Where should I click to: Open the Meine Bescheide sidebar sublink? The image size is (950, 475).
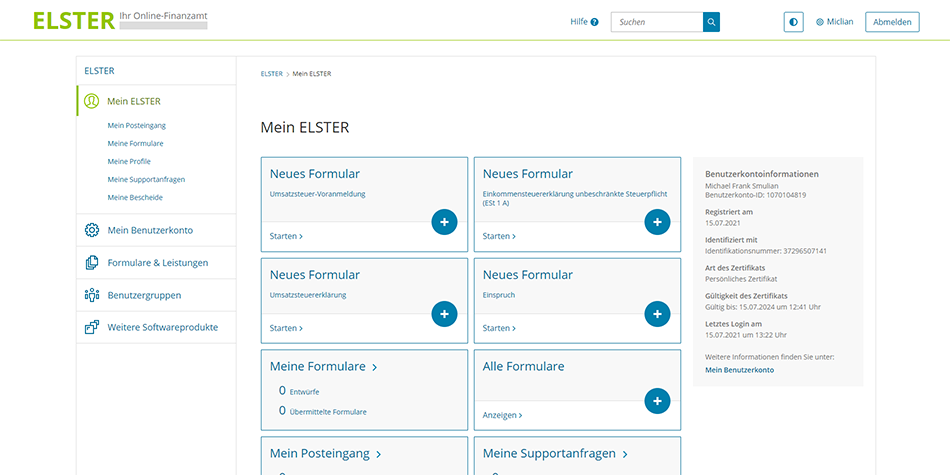click(x=135, y=198)
